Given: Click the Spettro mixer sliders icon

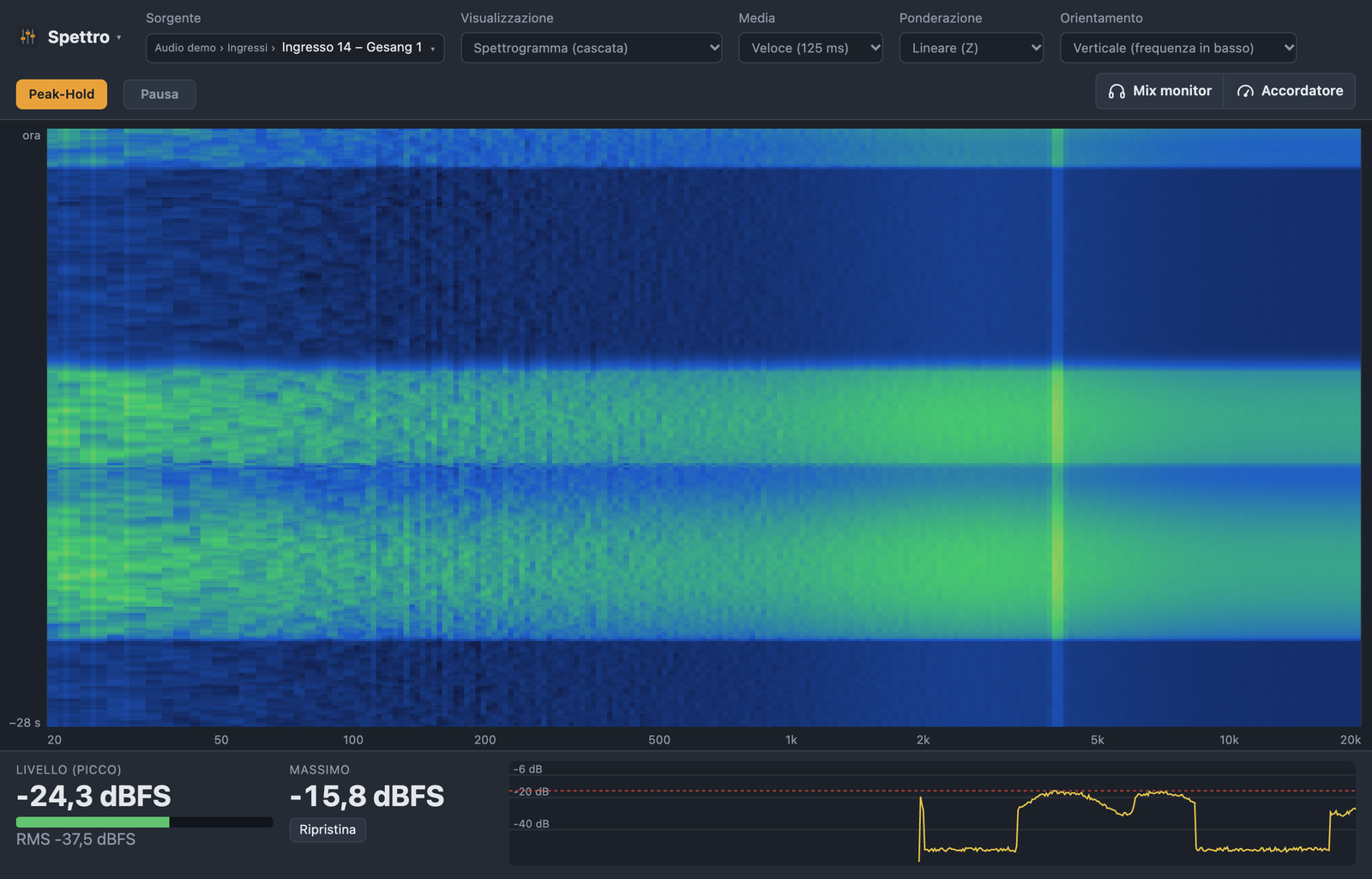Looking at the screenshot, I should pyautogui.click(x=28, y=37).
